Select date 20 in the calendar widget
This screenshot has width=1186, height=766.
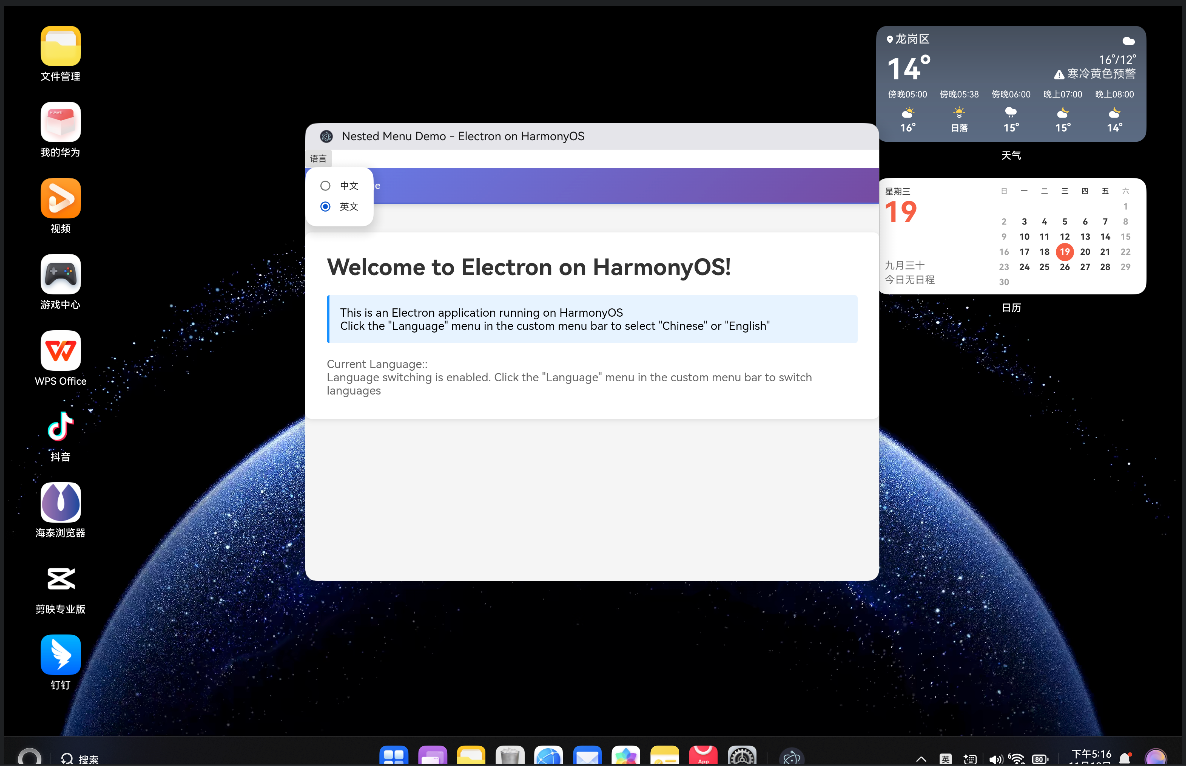coord(1085,252)
